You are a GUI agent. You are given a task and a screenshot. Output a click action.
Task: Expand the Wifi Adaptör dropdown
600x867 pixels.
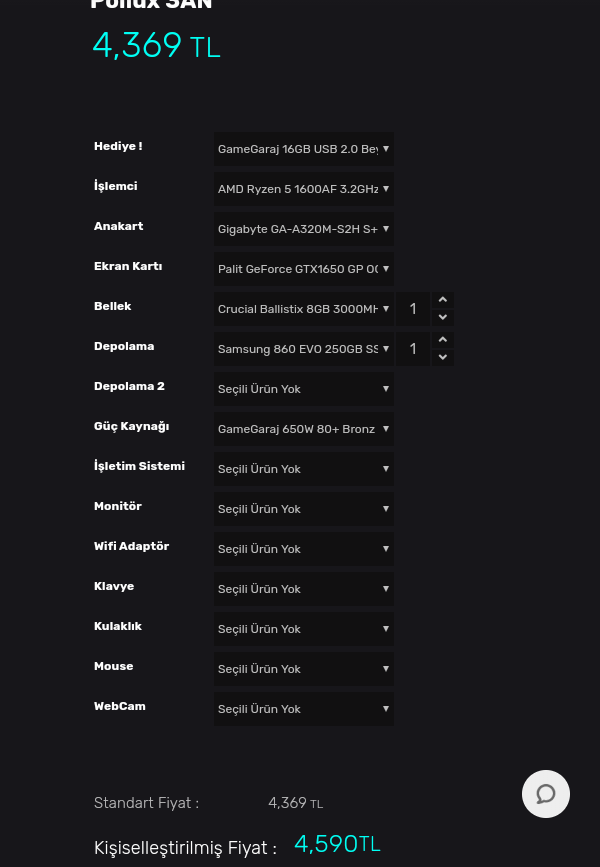click(303, 549)
